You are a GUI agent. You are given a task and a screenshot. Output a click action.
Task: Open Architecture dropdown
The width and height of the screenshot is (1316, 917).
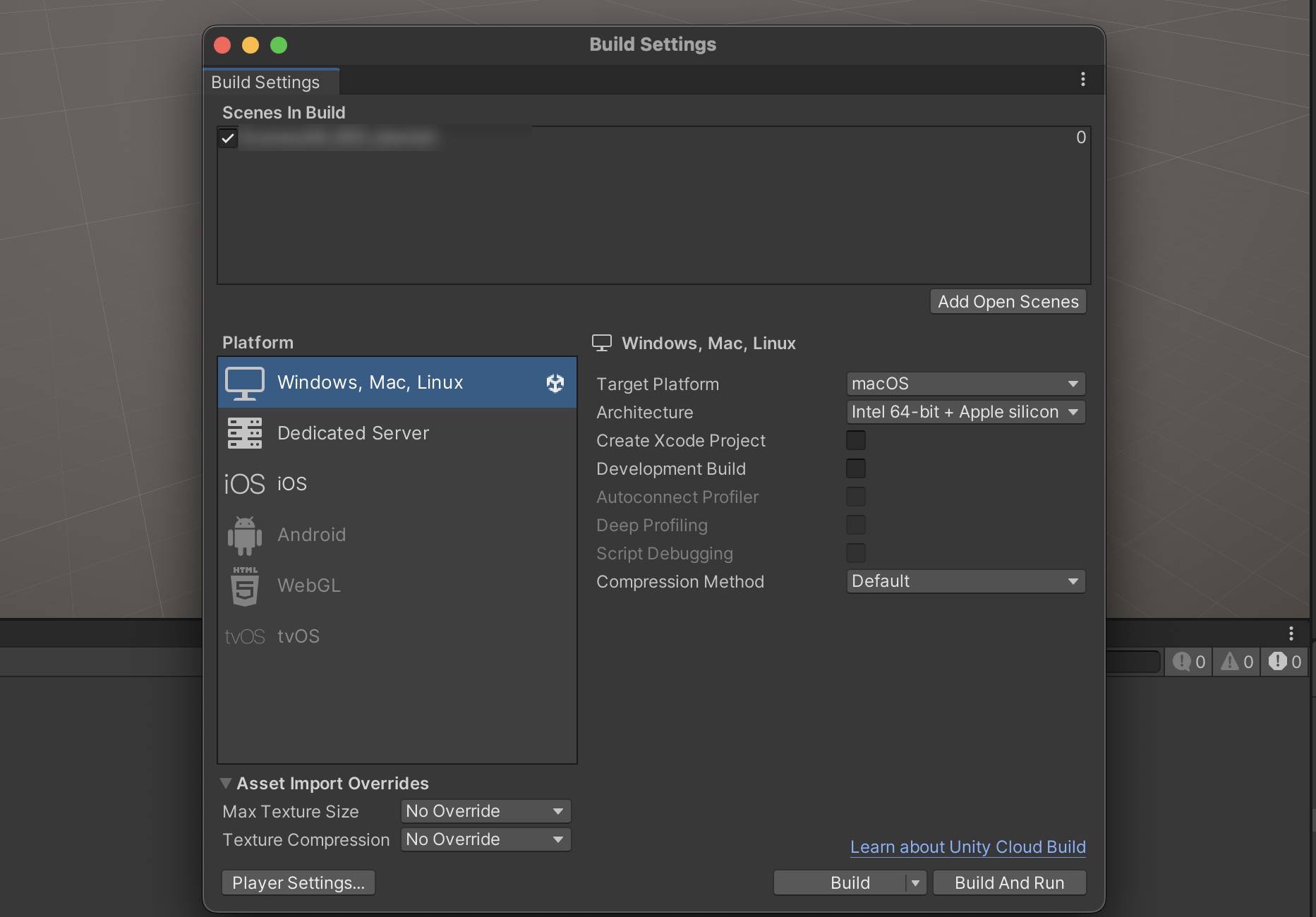click(x=965, y=412)
